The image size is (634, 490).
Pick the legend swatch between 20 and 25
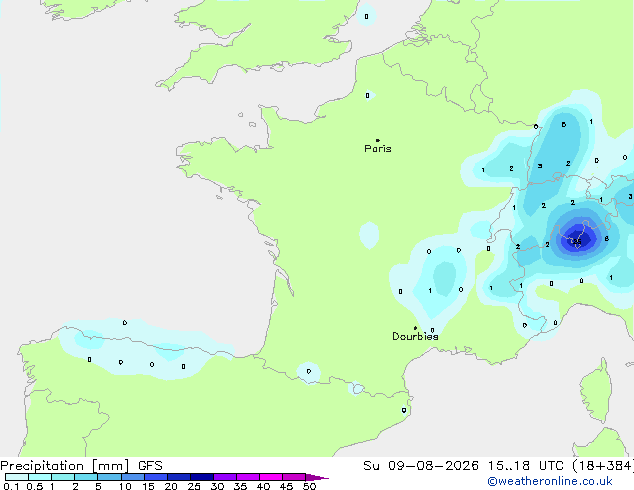click(178, 477)
